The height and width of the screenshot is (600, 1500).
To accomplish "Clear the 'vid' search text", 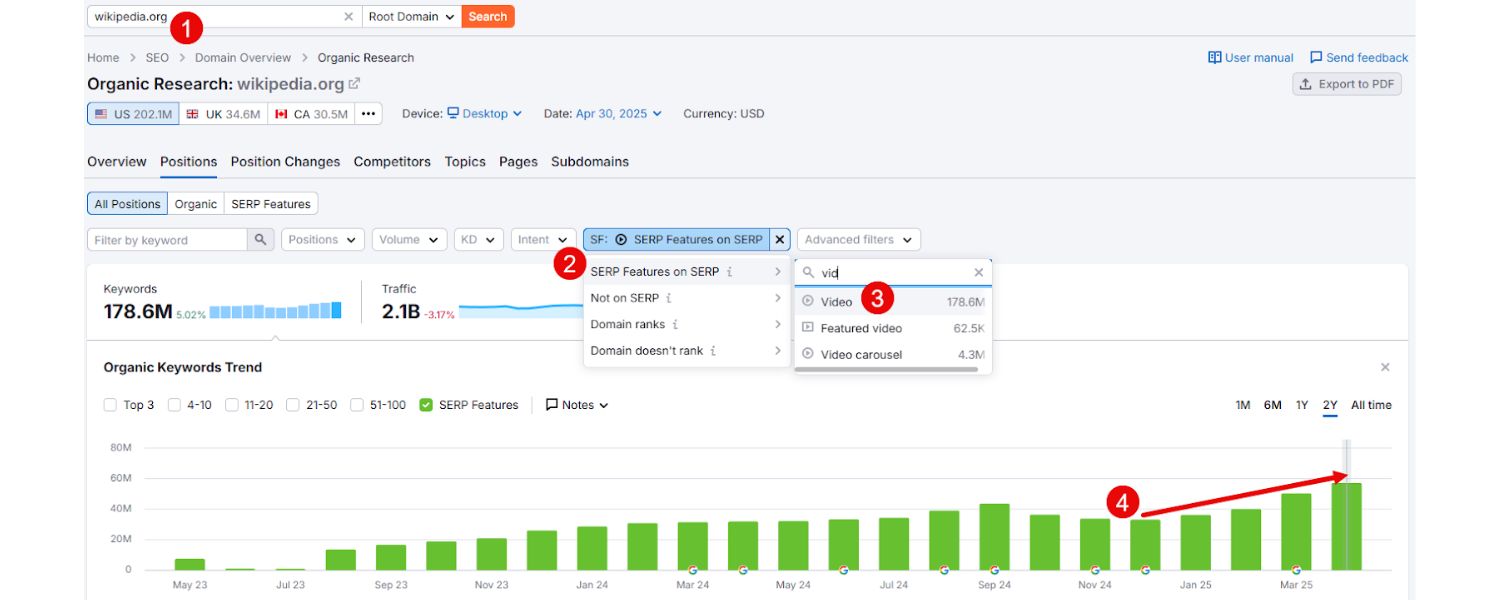I will [x=978, y=272].
